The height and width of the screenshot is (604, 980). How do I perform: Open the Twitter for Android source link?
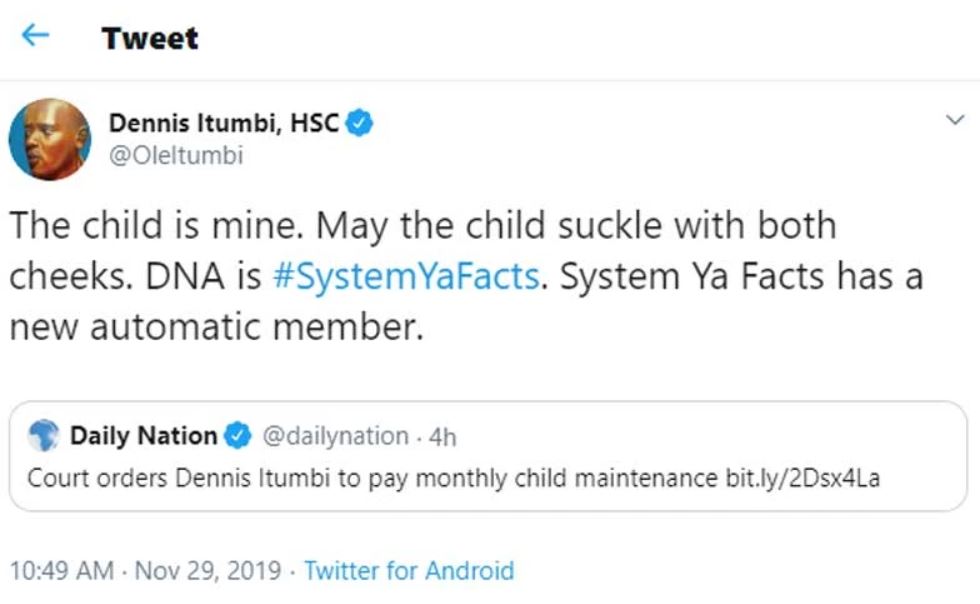click(409, 570)
